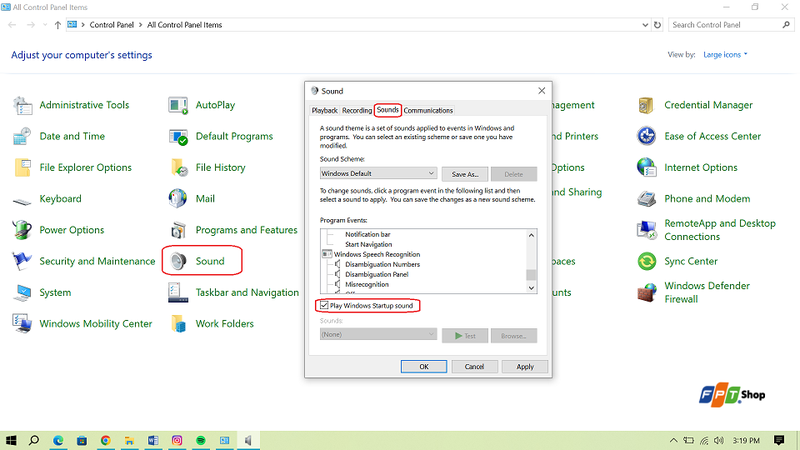The height and width of the screenshot is (450, 800).
Task: Click the taskbar Search magnifier icon
Action: pos(34,440)
